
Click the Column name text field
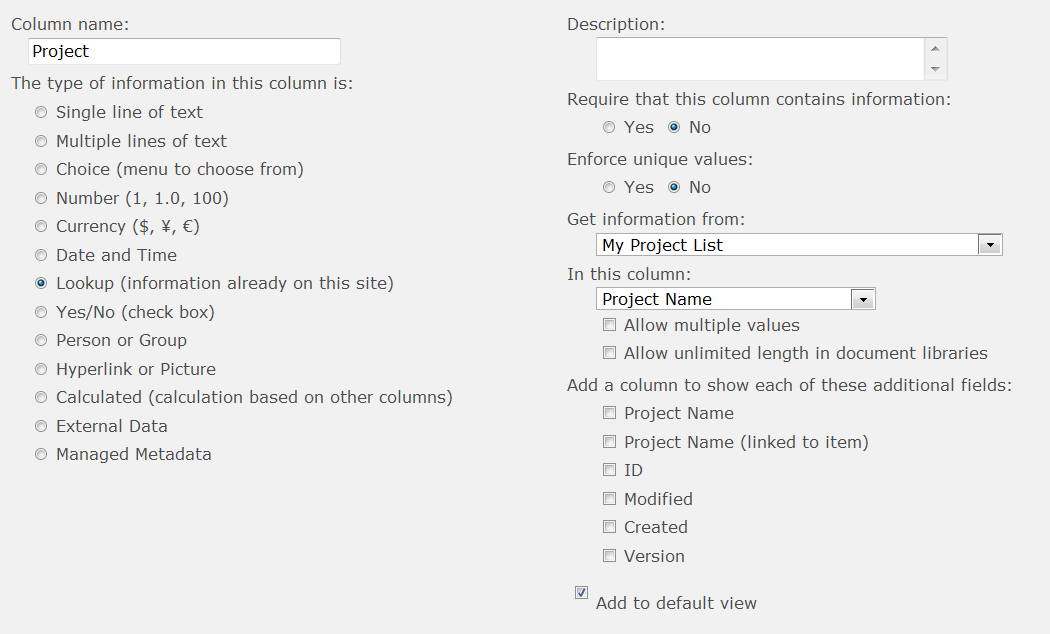tap(184, 51)
